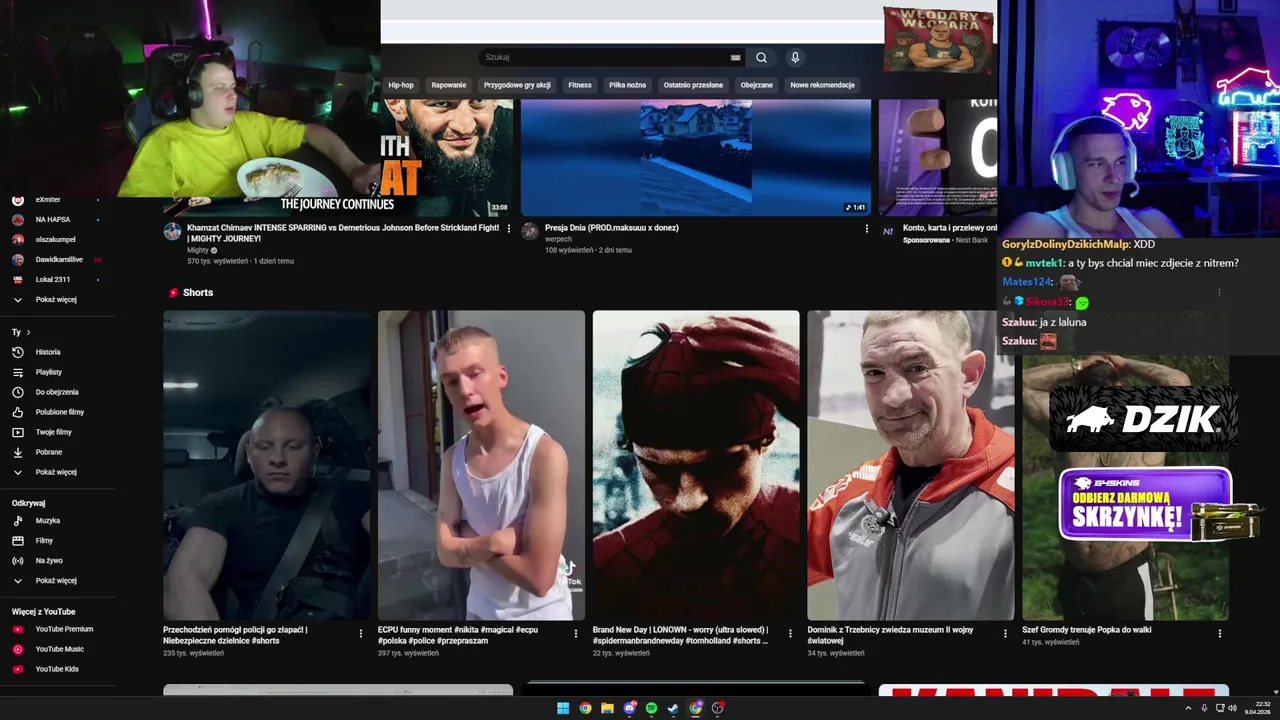Open Muzyka under Odkrywaj
This screenshot has height=720, width=1280.
coord(47,521)
